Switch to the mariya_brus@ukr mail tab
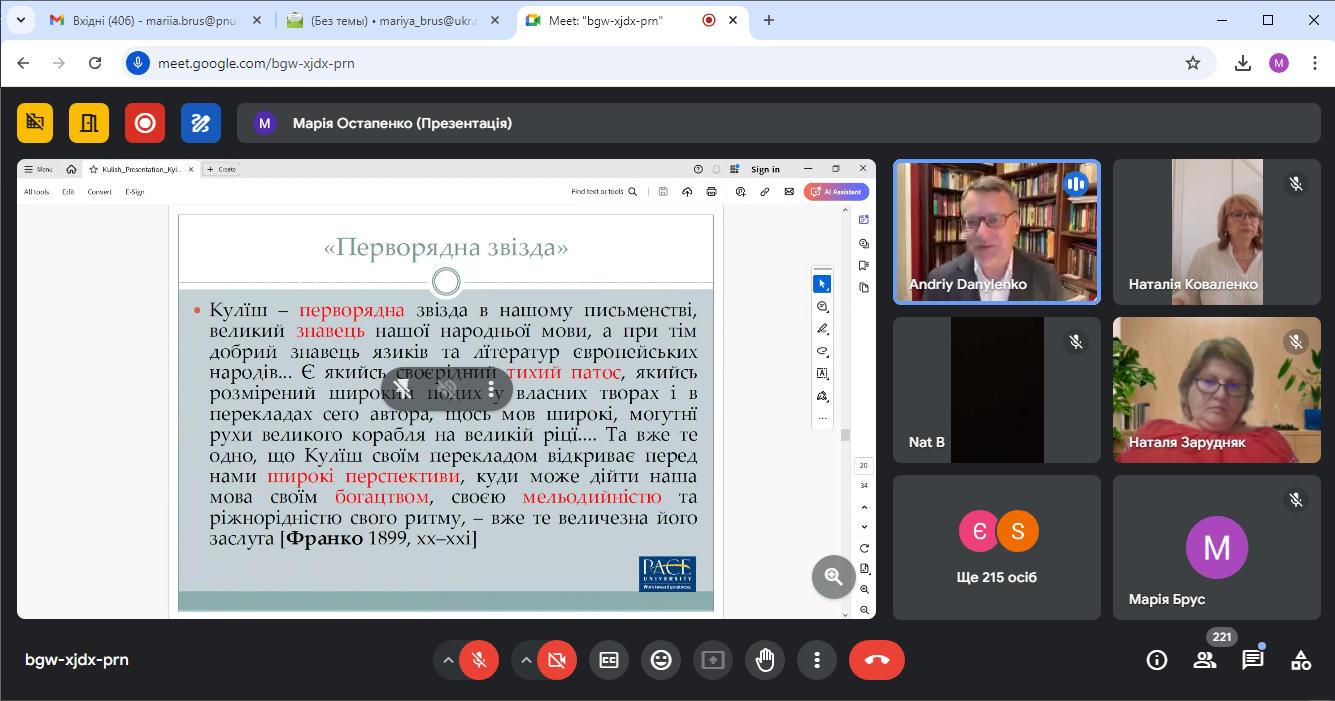This screenshot has height=701, width=1335. [385, 20]
